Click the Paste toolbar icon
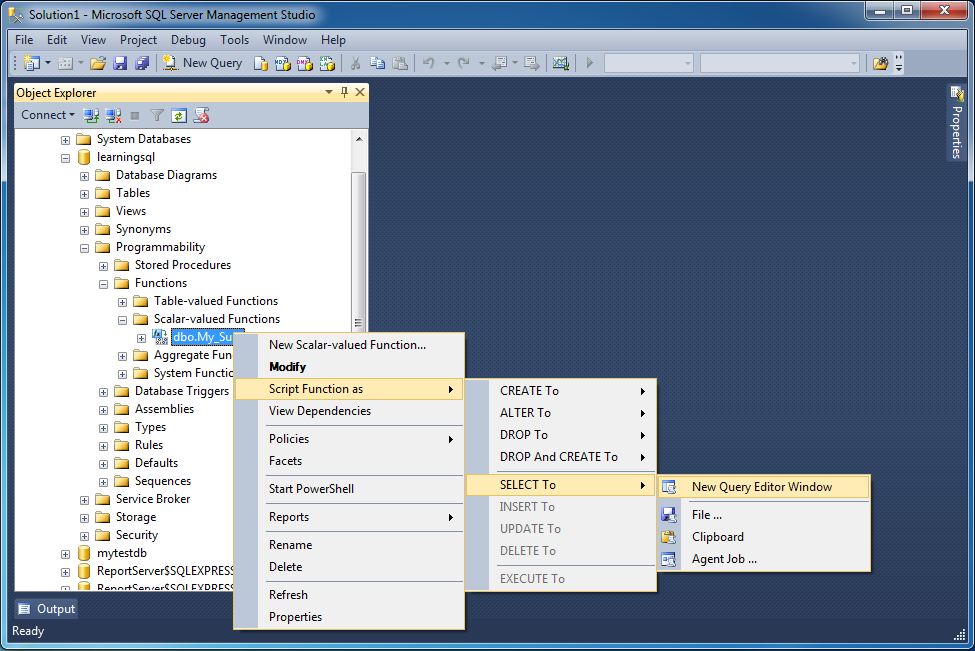Viewport: 975px width, 651px height. point(400,63)
